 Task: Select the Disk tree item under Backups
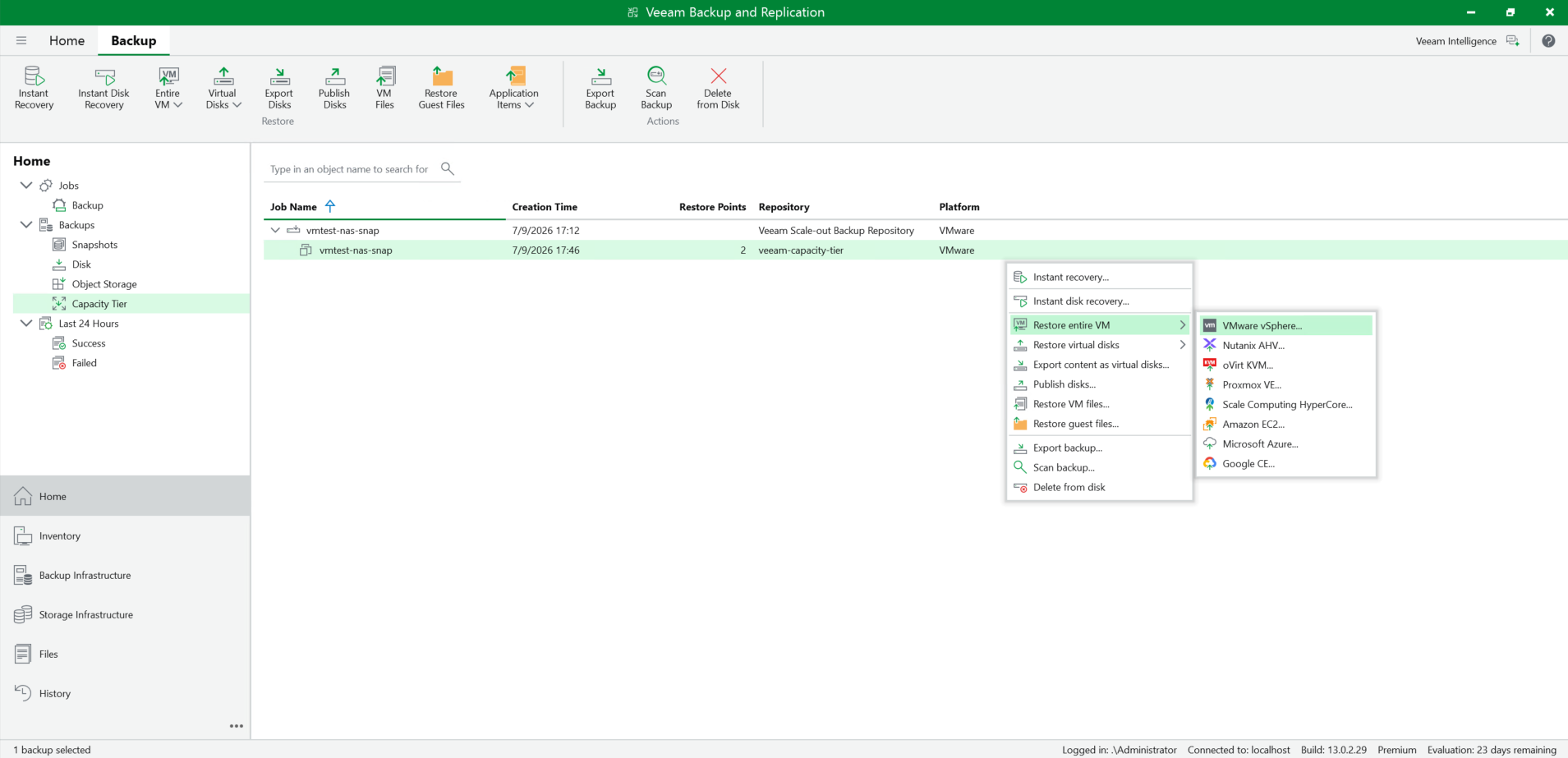pyautogui.click(x=80, y=264)
